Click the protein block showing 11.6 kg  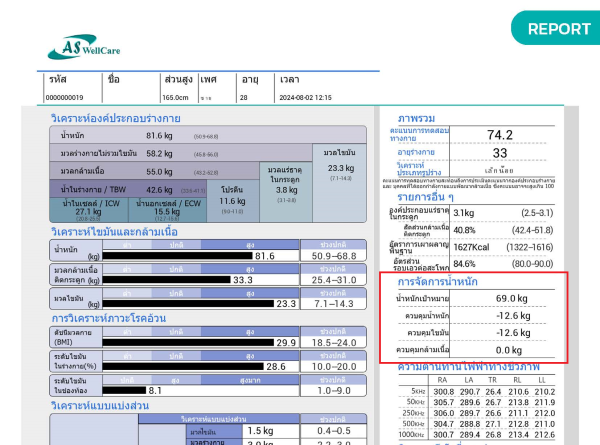pyautogui.click(x=232, y=201)
